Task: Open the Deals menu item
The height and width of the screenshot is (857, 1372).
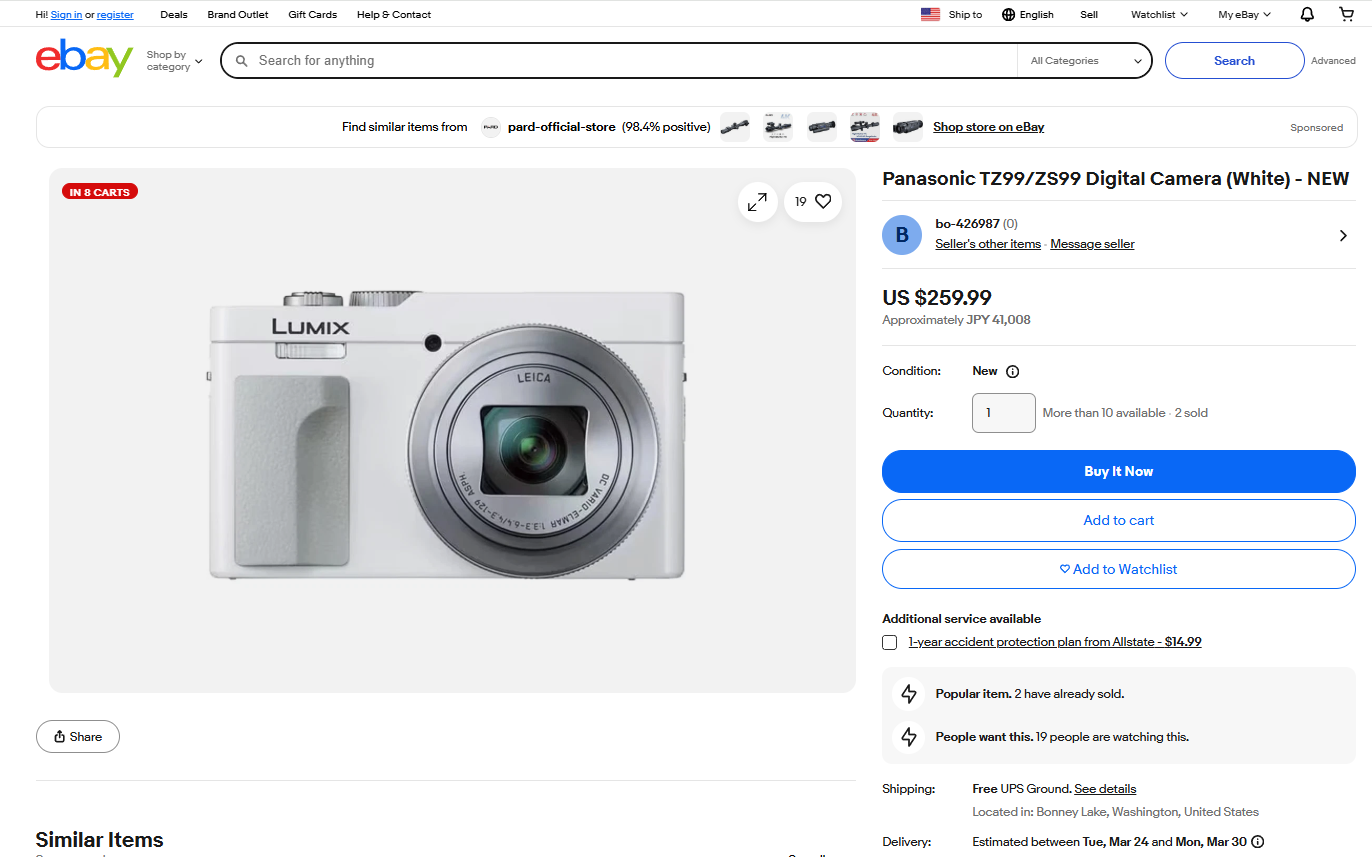Action: click(x=173, y=13)
